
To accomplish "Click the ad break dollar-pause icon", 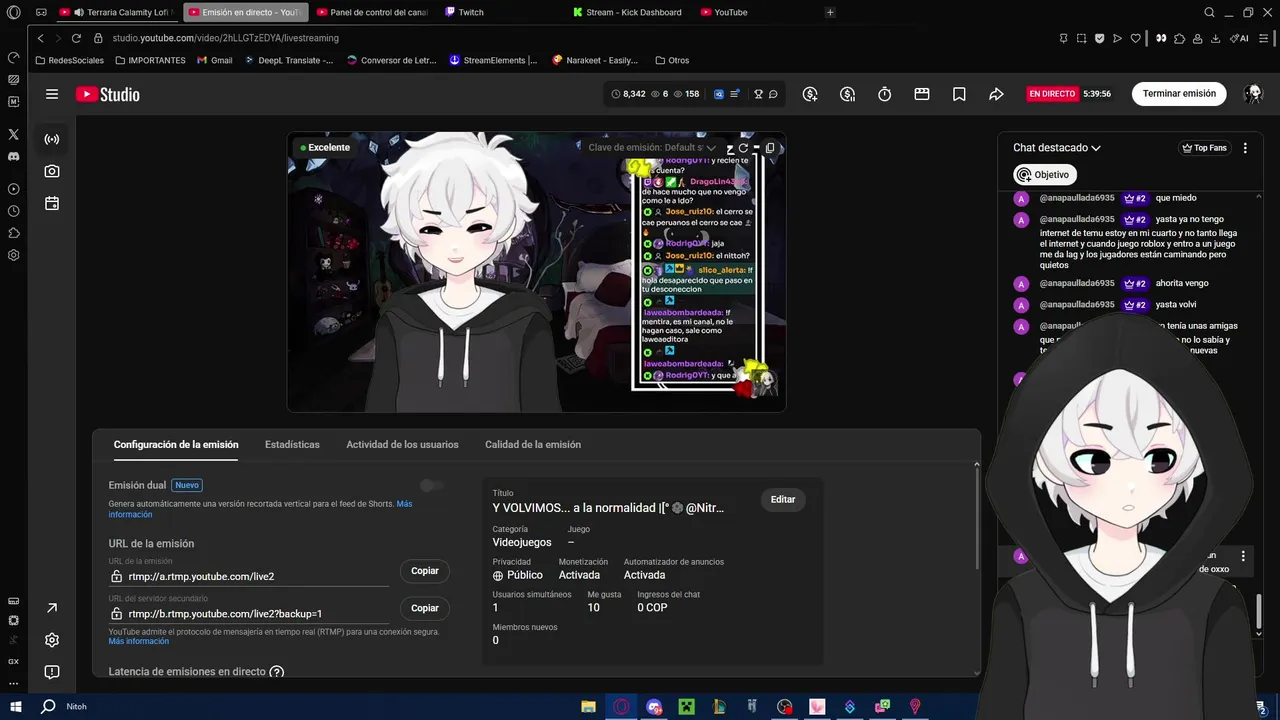I will tap(848, 94).
